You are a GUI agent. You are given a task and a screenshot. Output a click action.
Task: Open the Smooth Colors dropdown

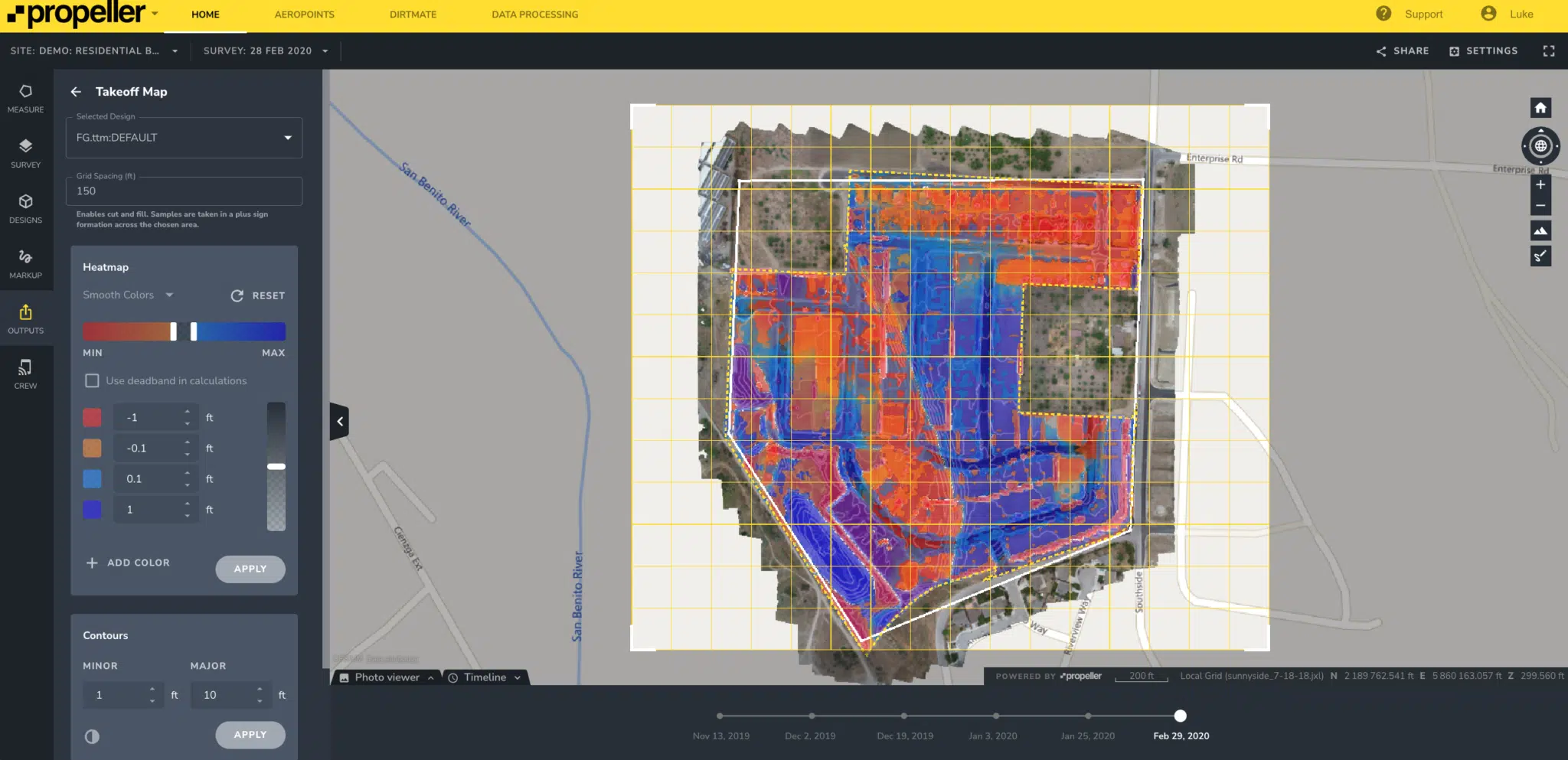(128, 295)
